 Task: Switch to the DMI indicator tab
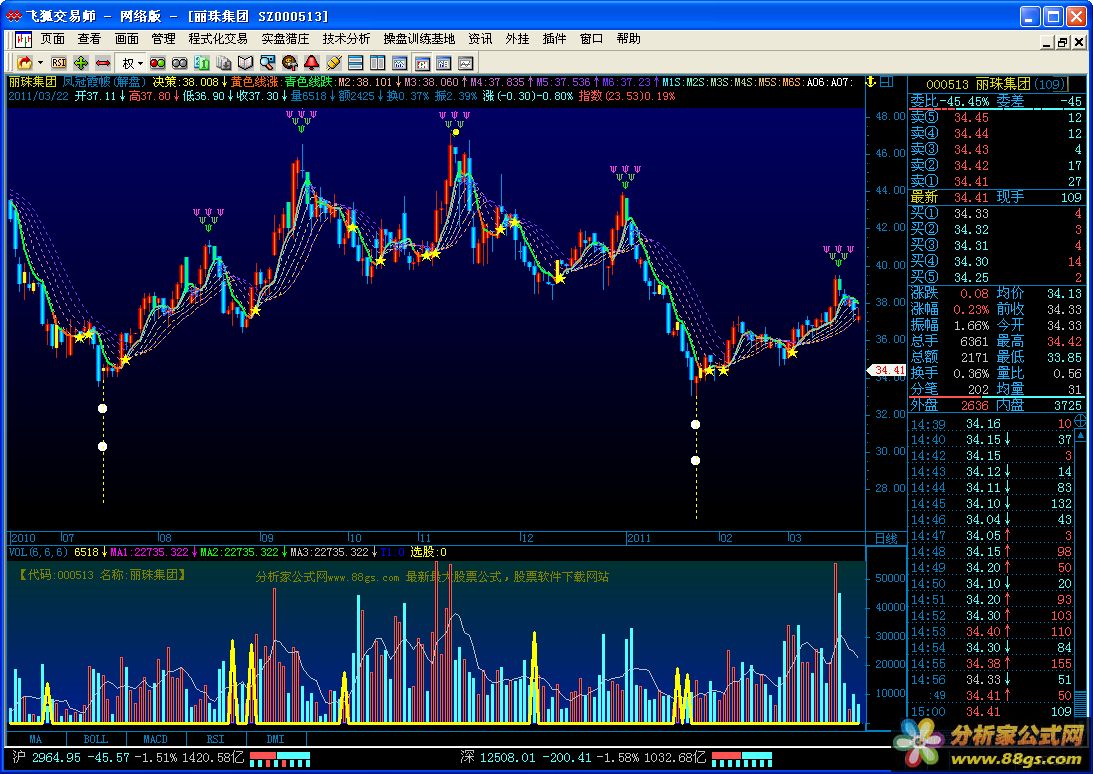[275, 739]
